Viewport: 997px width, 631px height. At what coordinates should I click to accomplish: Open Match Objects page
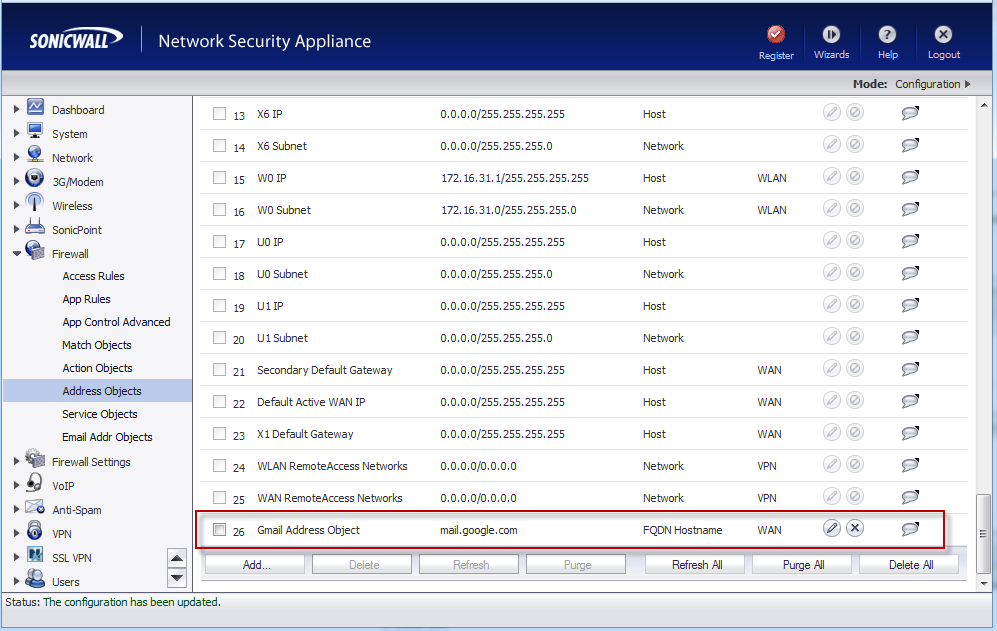tap(97, 345)
